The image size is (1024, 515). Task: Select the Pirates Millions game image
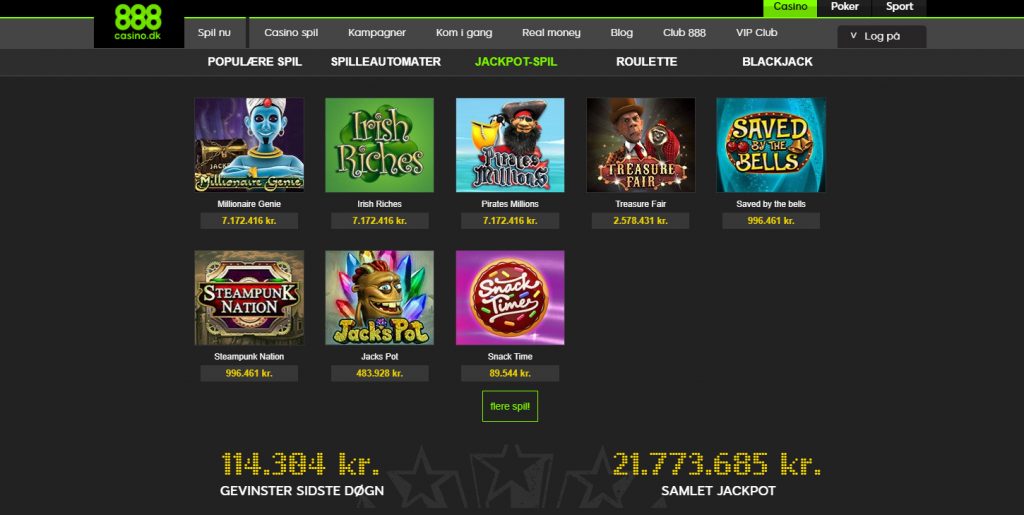coord(510,145)
